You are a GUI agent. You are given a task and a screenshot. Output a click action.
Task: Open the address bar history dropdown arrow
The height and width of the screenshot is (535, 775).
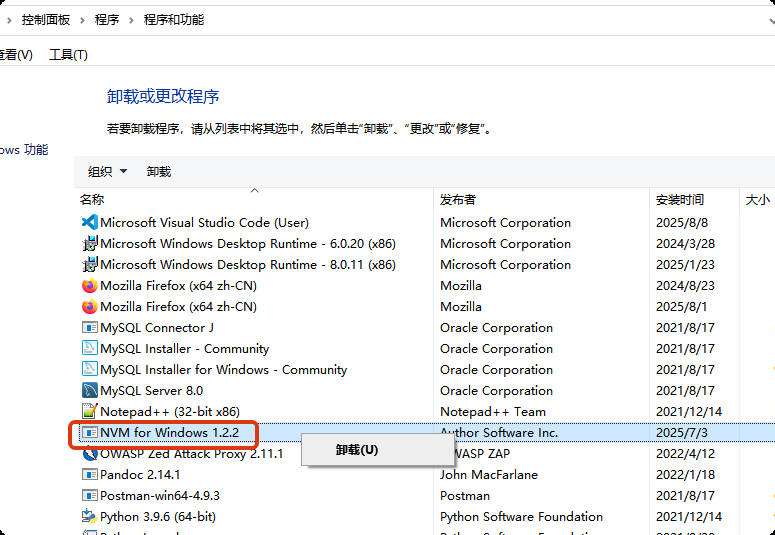(x=772, y=21)
